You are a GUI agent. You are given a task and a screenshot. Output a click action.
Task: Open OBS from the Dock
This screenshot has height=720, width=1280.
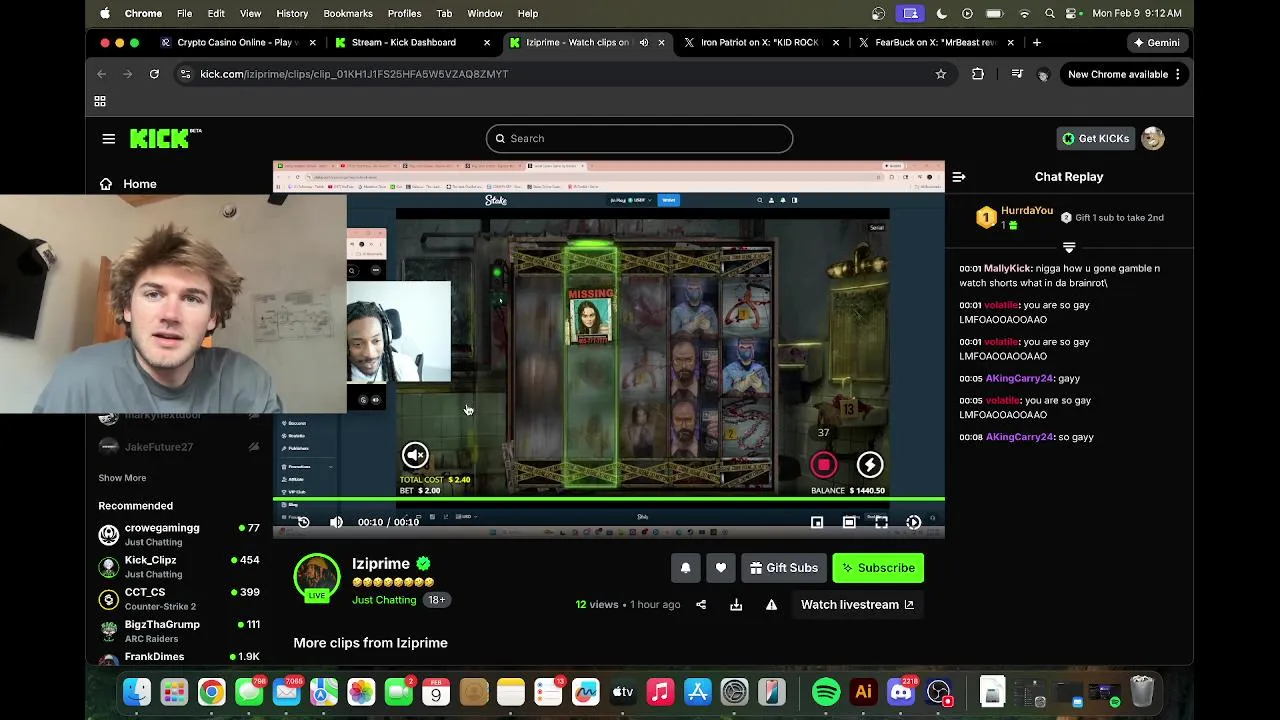(x=938, y=692)
